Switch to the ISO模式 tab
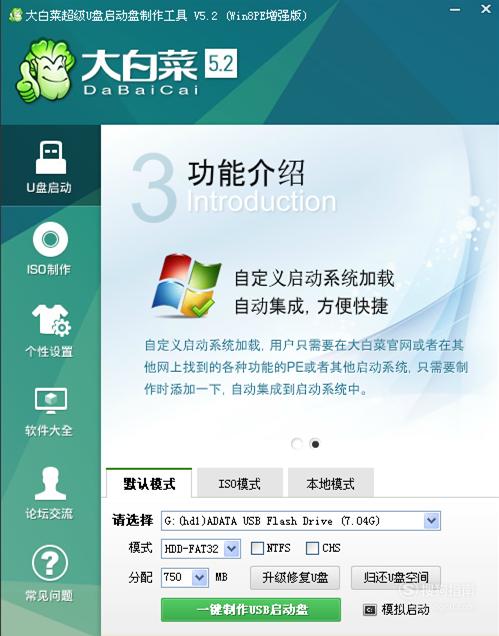 (240, 483)
